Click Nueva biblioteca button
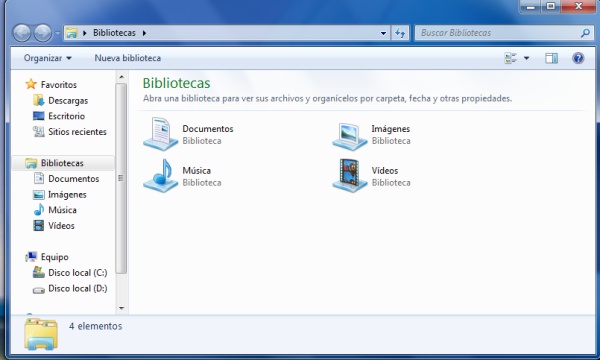The height and width of the screenshot is (360, 600). click(127, 58)
